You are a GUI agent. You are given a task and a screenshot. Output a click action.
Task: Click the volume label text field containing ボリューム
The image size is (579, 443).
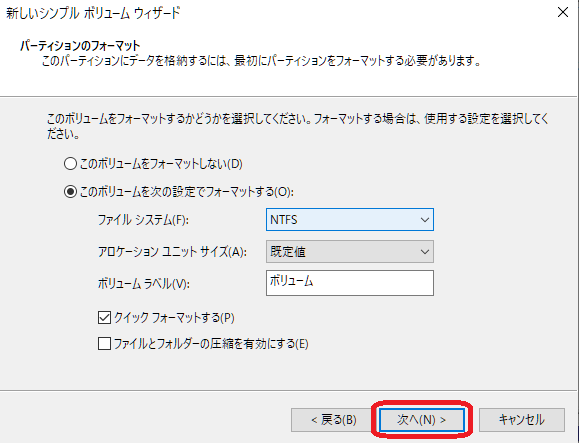(x=350, y=283)
